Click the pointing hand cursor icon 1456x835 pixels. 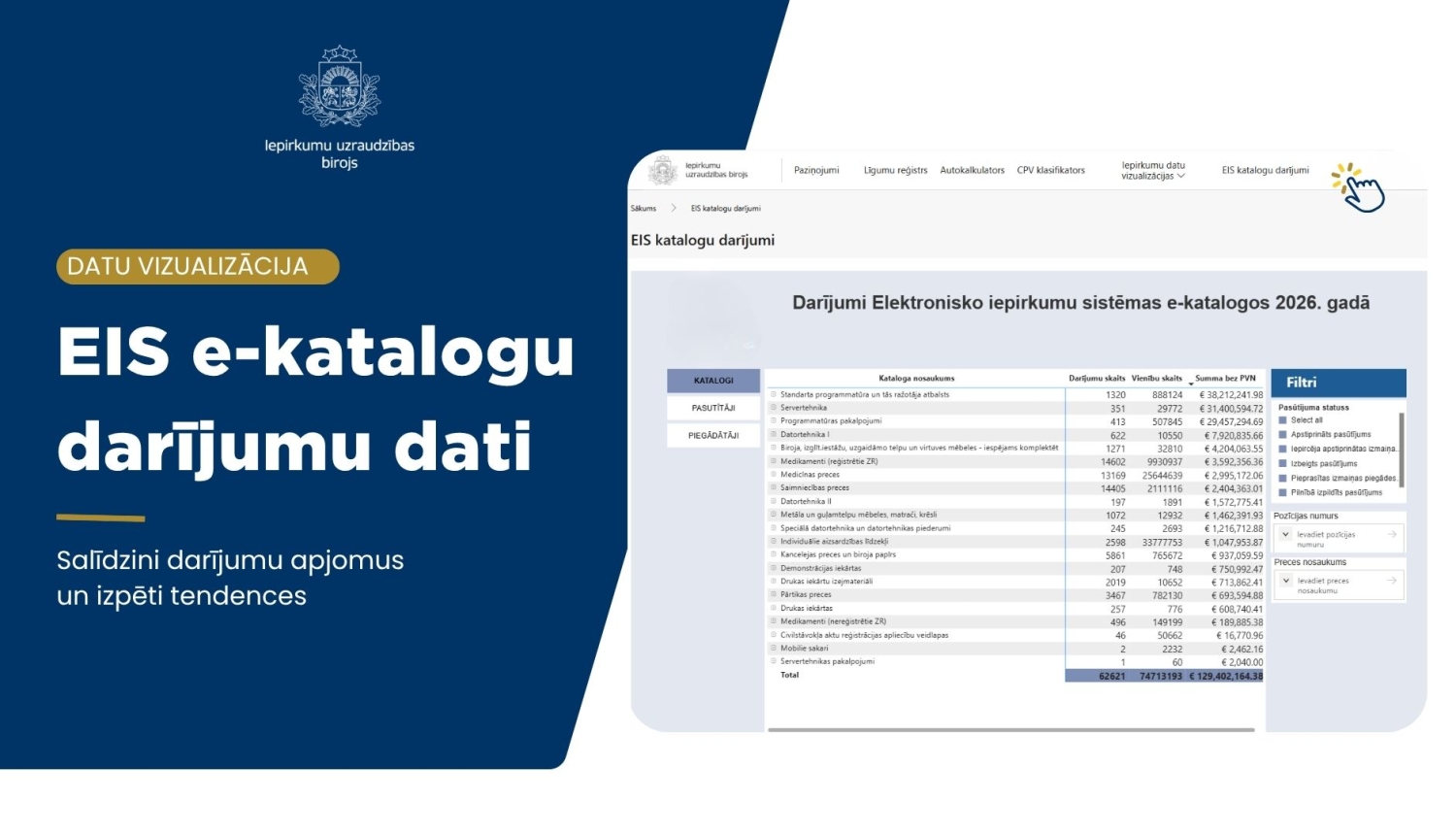coord(1359,187)
